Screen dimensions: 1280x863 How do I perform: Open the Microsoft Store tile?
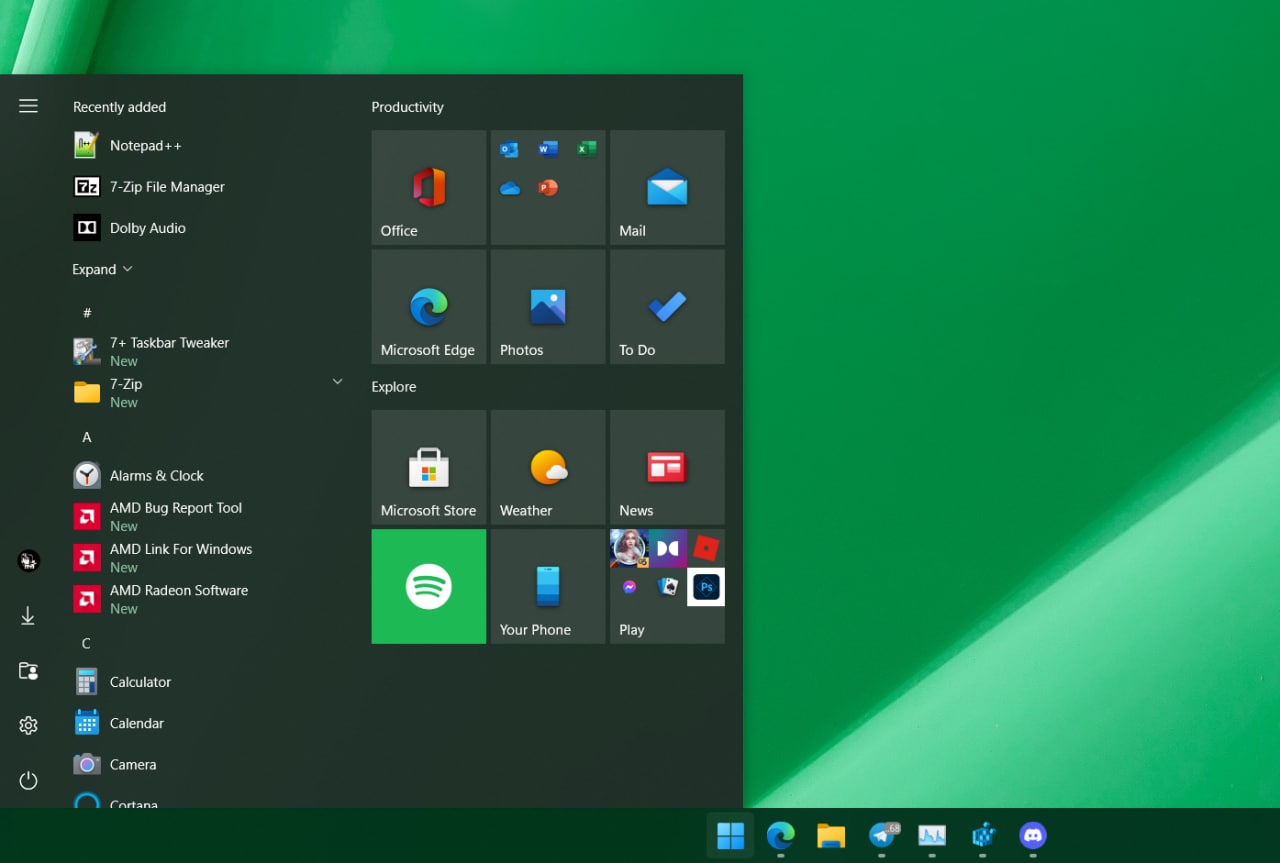point(429,467)
